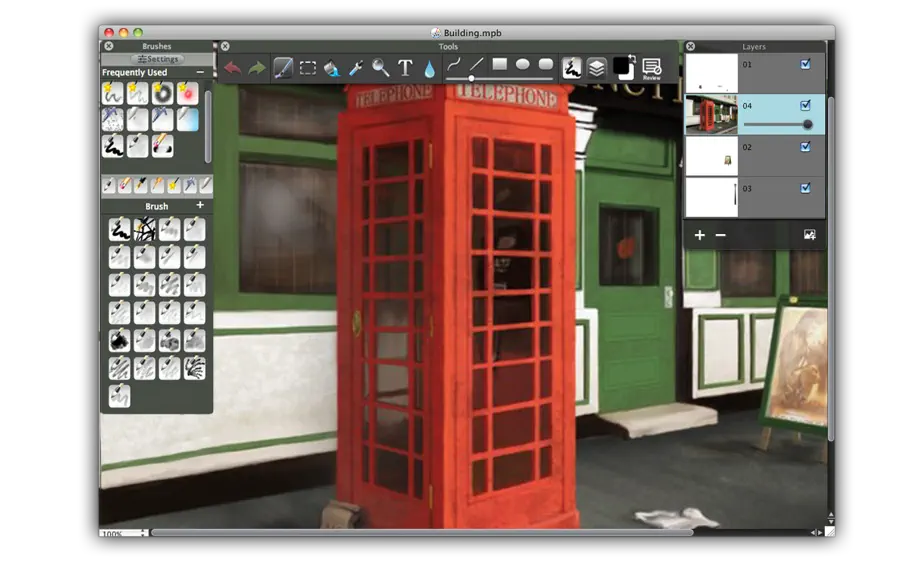Screen dimensions: 922x576
Task: Select the Blur water drop tool
Action: click(x=429, y=69)
